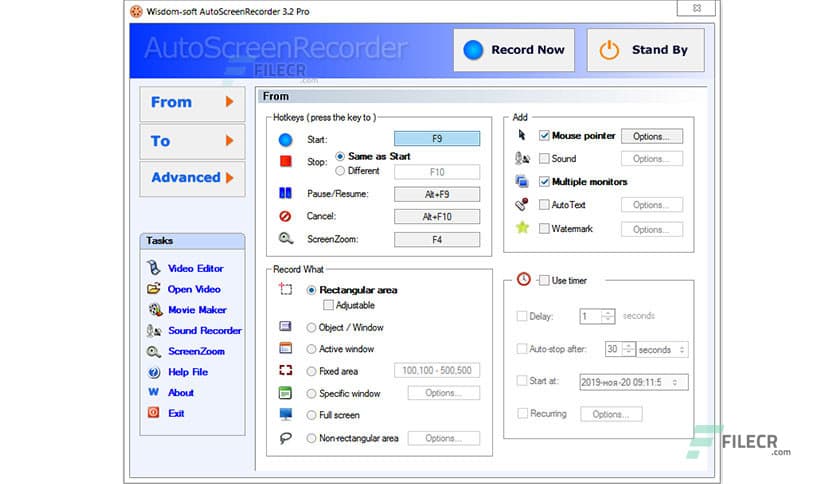Screen dimensions: 836x484
Task: Click the Start at date-time spinner arrows
Action: tap(675, 382)
